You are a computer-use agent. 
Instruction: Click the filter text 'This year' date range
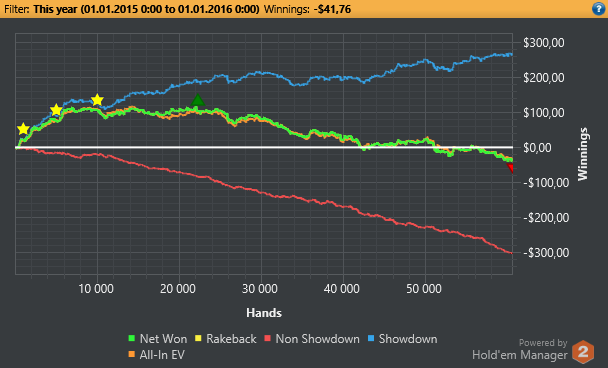pos(146,9)
